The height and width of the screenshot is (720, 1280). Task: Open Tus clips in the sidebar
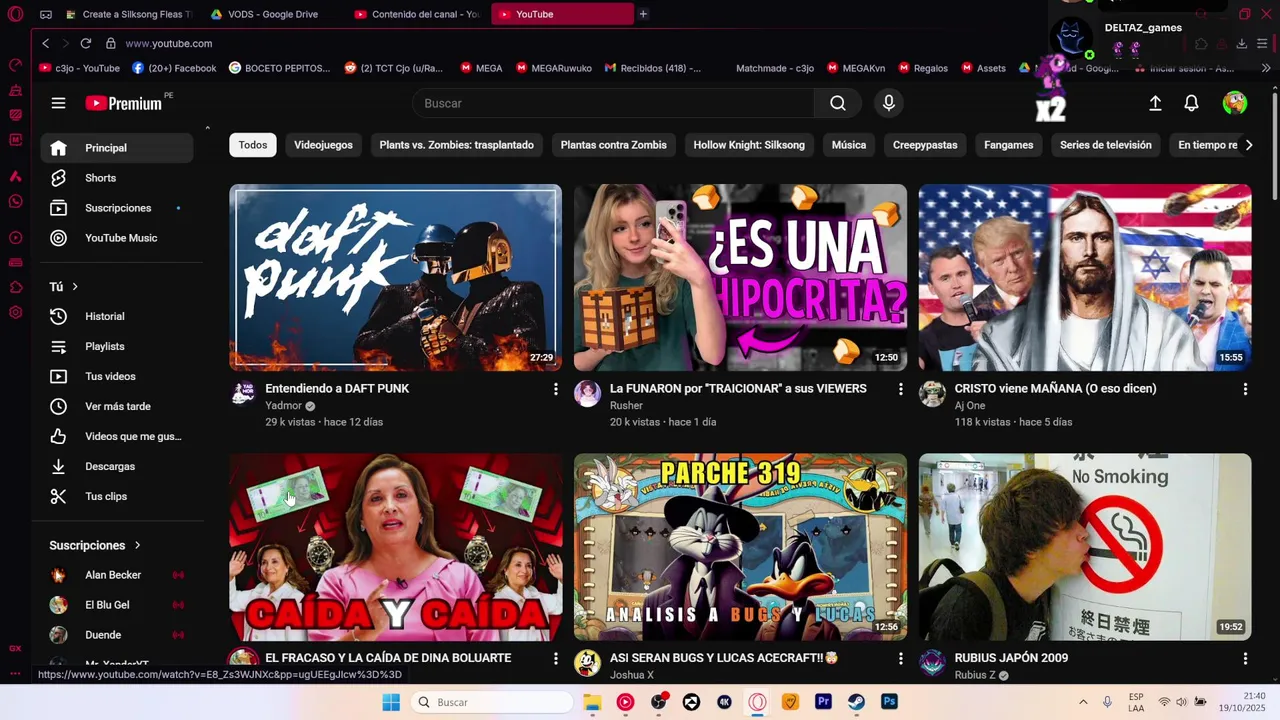coord(117,496)
